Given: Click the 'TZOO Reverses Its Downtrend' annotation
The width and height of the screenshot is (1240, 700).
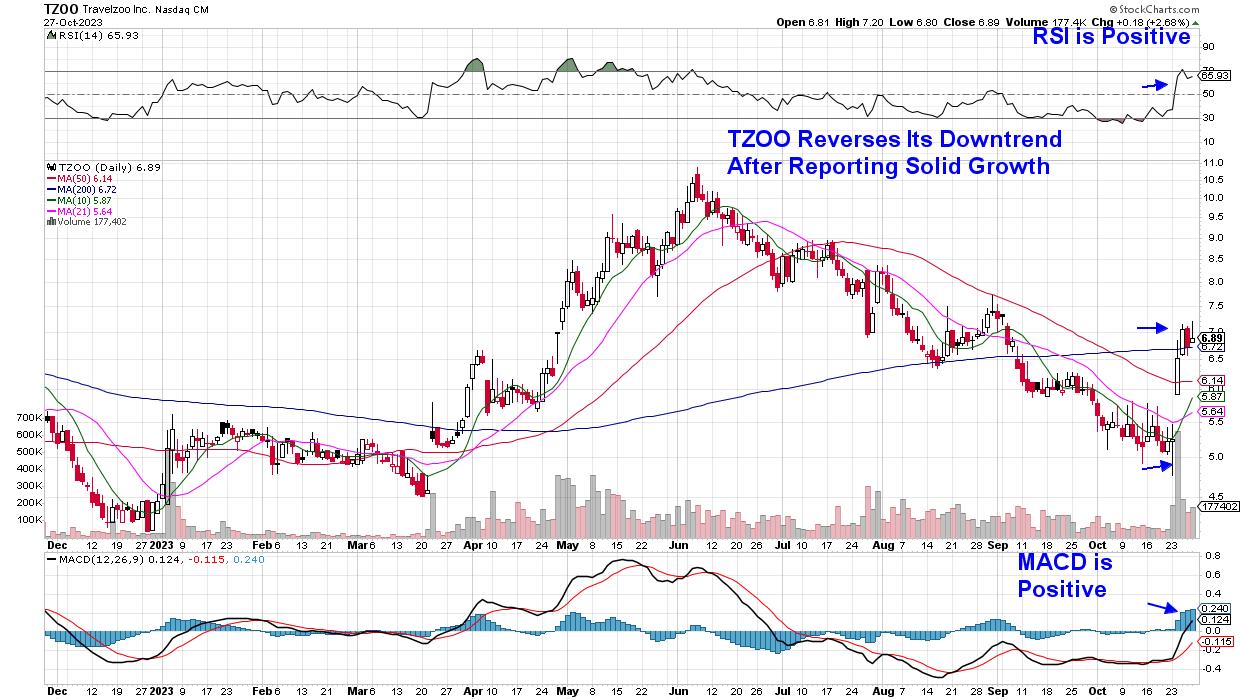Looking at the screenshot, I should tap(894, 139).
